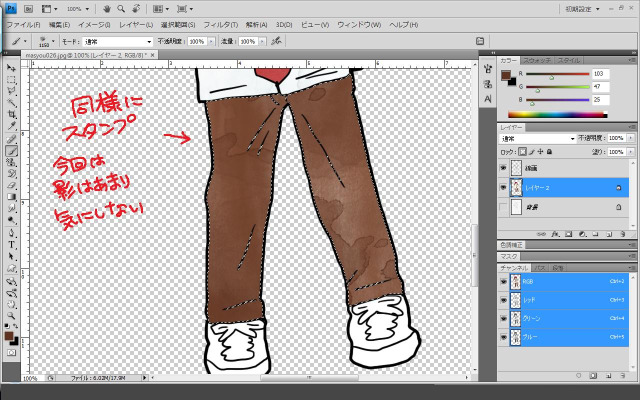Hide the レイヤー 2 layer
The height and width of the screenshot is (400, 640).
[503, 187]
